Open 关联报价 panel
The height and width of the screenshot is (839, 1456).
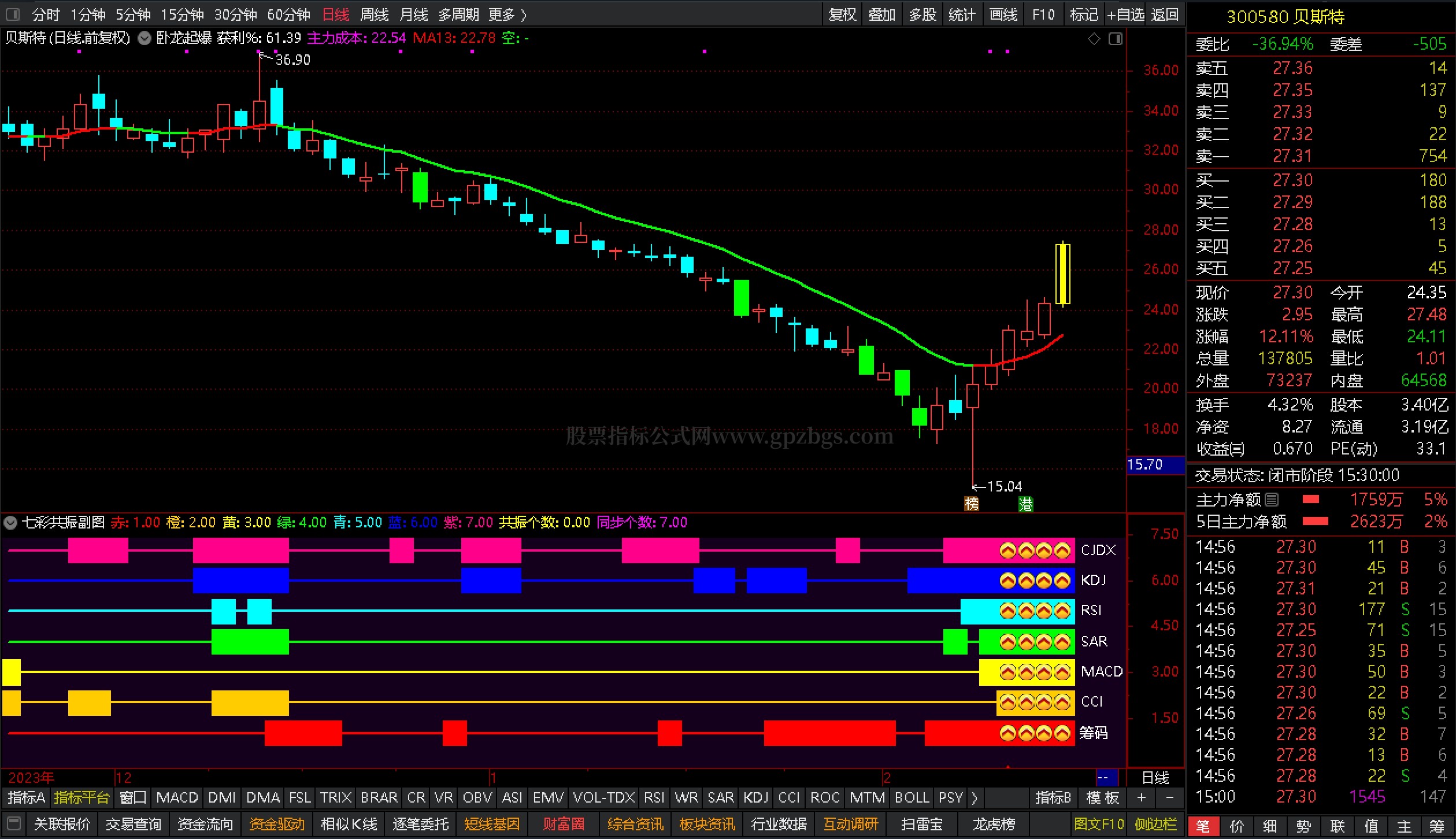pos(62,824)
